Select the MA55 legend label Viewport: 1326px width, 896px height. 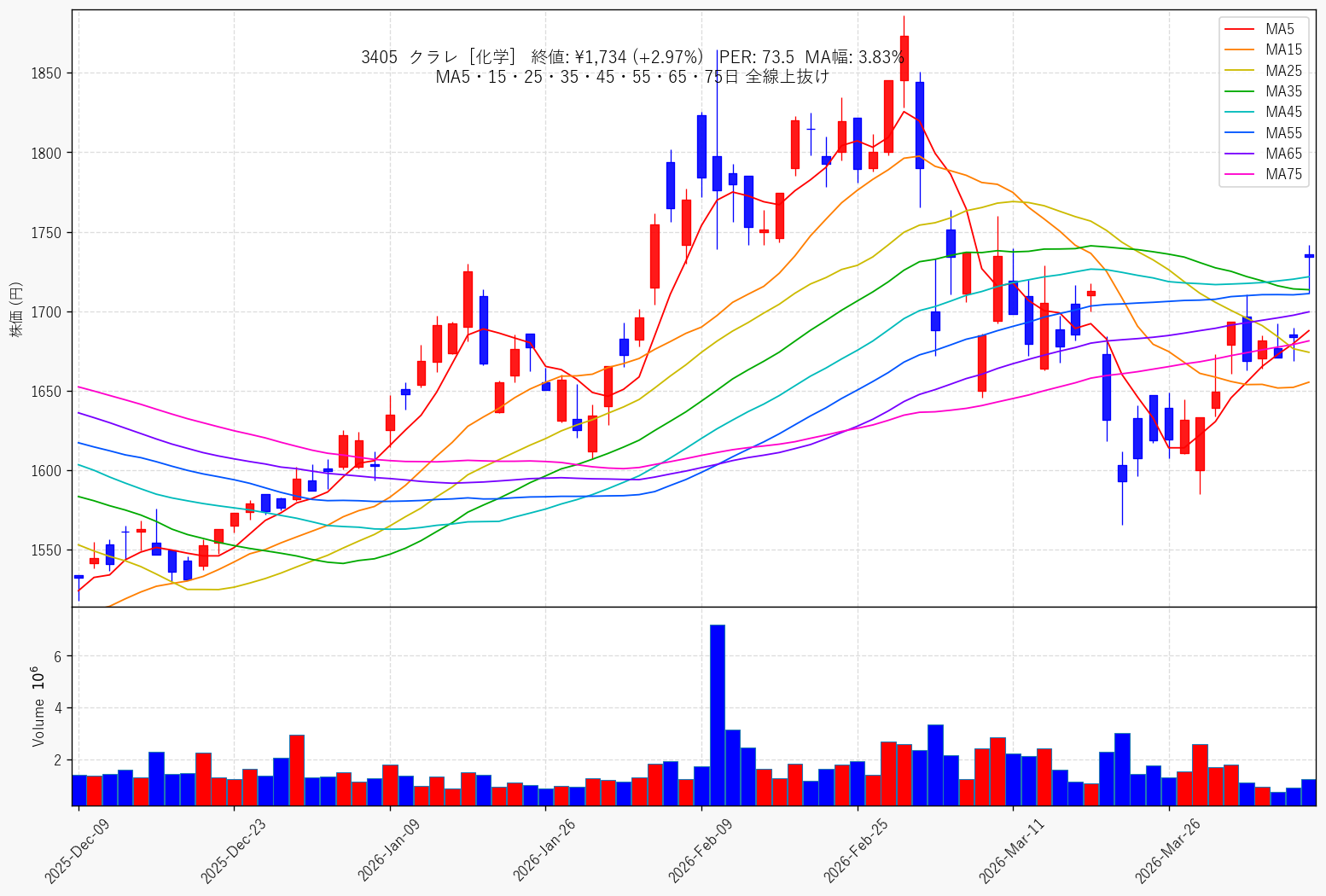[x=1284, y=133]
